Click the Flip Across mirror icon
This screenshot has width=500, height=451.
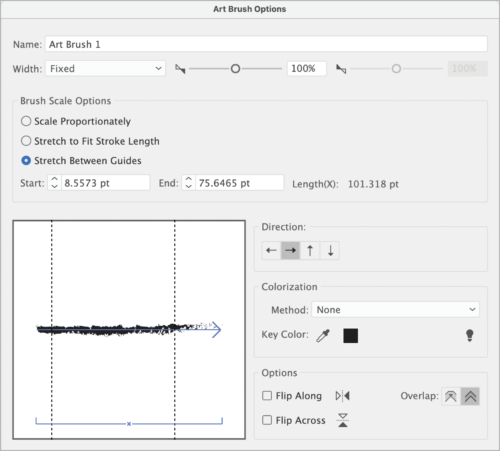[343, 420]
